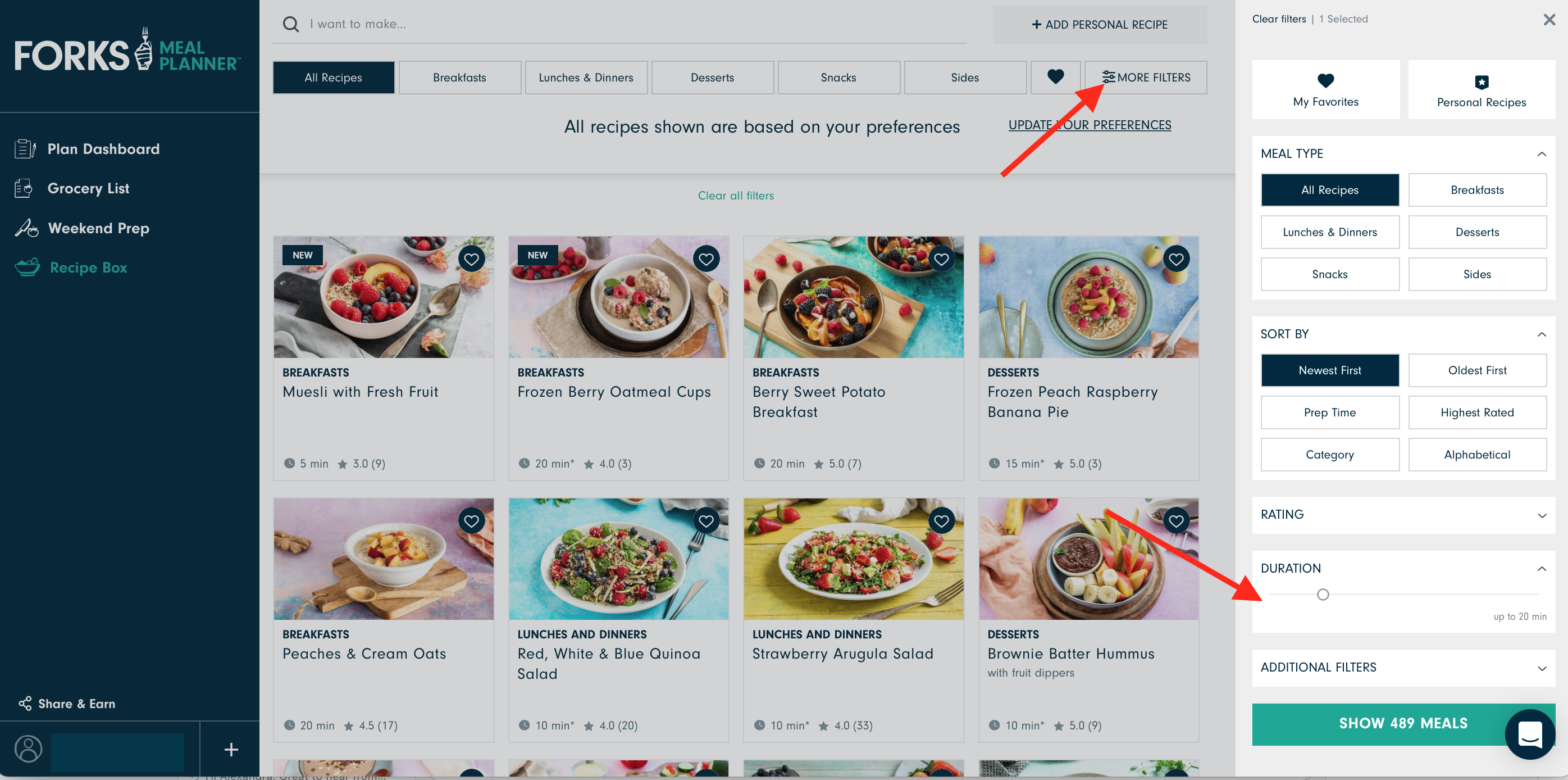Screen dimensions: 1568x780
Task: Select Snacks meal type in filter panel
Action: (1329, 274)
